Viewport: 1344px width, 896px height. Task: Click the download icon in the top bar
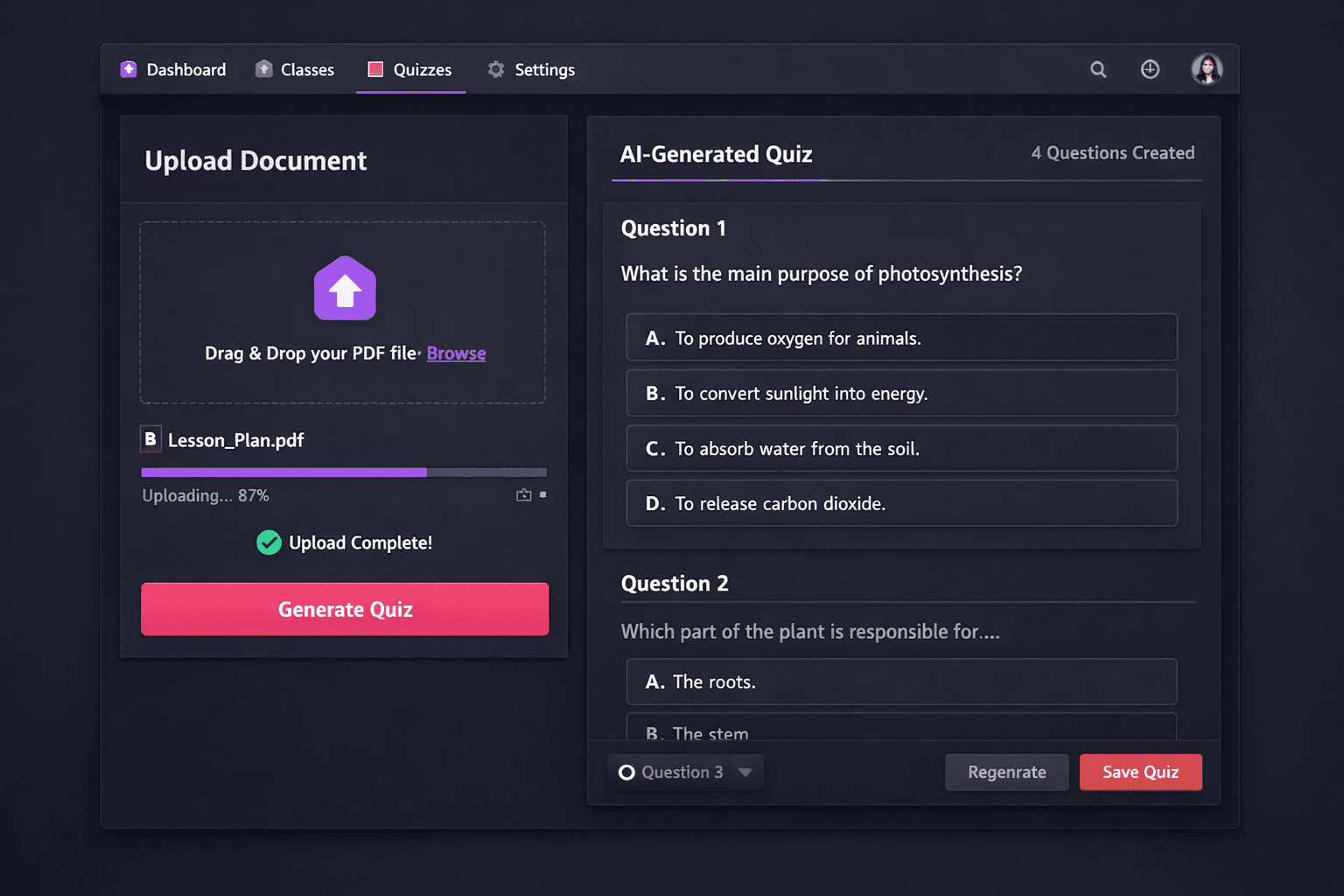click(x=1150, y=69)
